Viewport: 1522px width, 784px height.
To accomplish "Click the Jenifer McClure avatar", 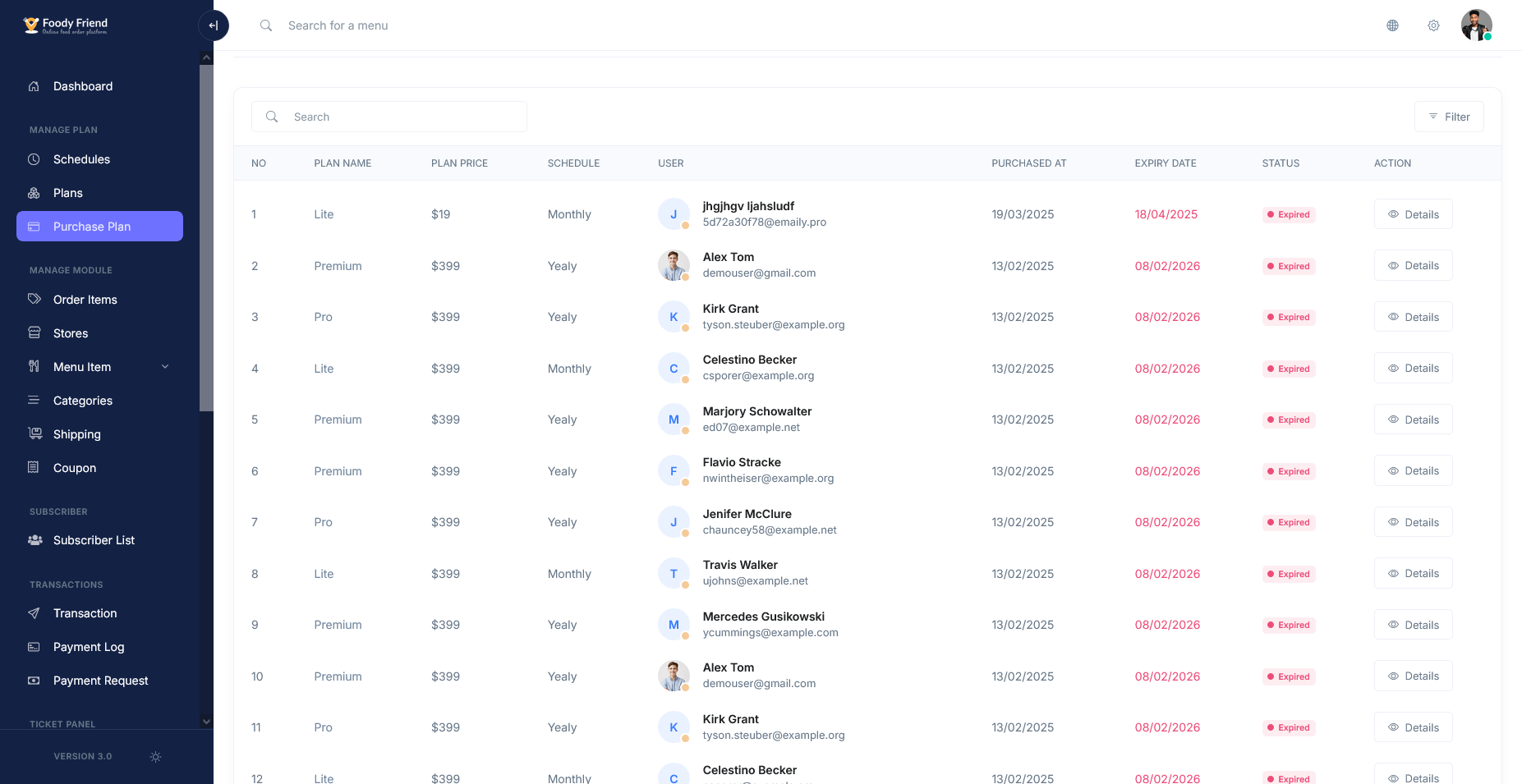I will click(674, 522).
